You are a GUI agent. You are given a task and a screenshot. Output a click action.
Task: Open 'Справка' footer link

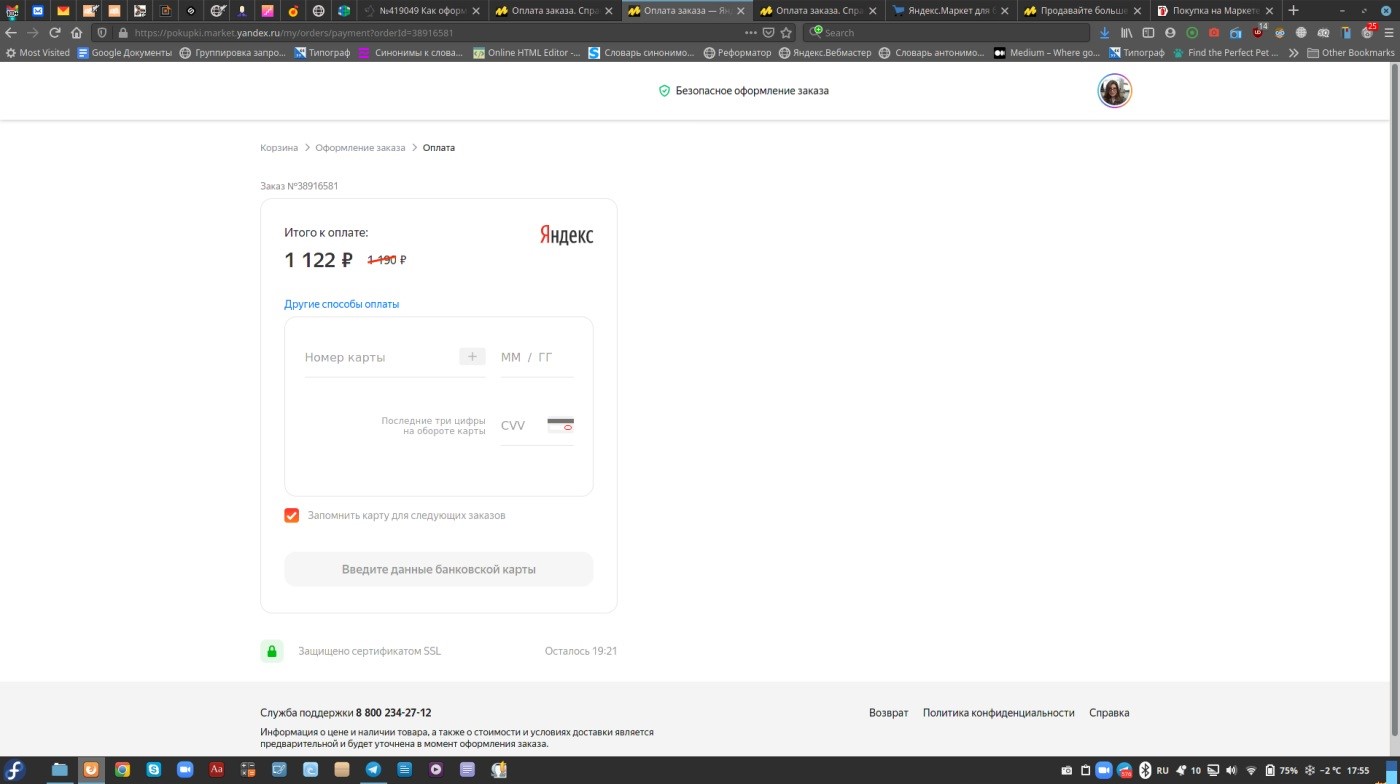(x=1109, y=713)
